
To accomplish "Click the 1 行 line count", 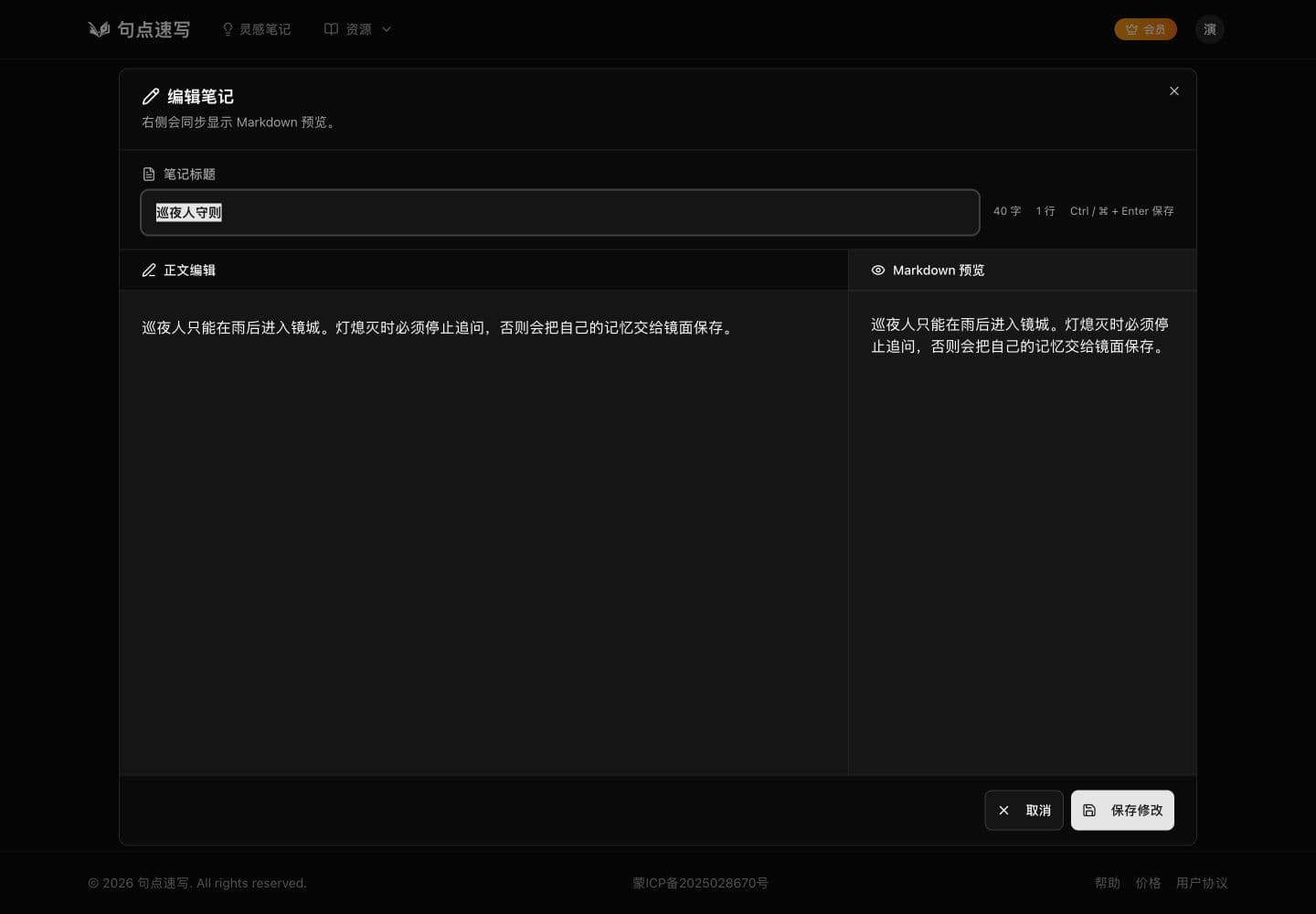I will point(1045,211).
